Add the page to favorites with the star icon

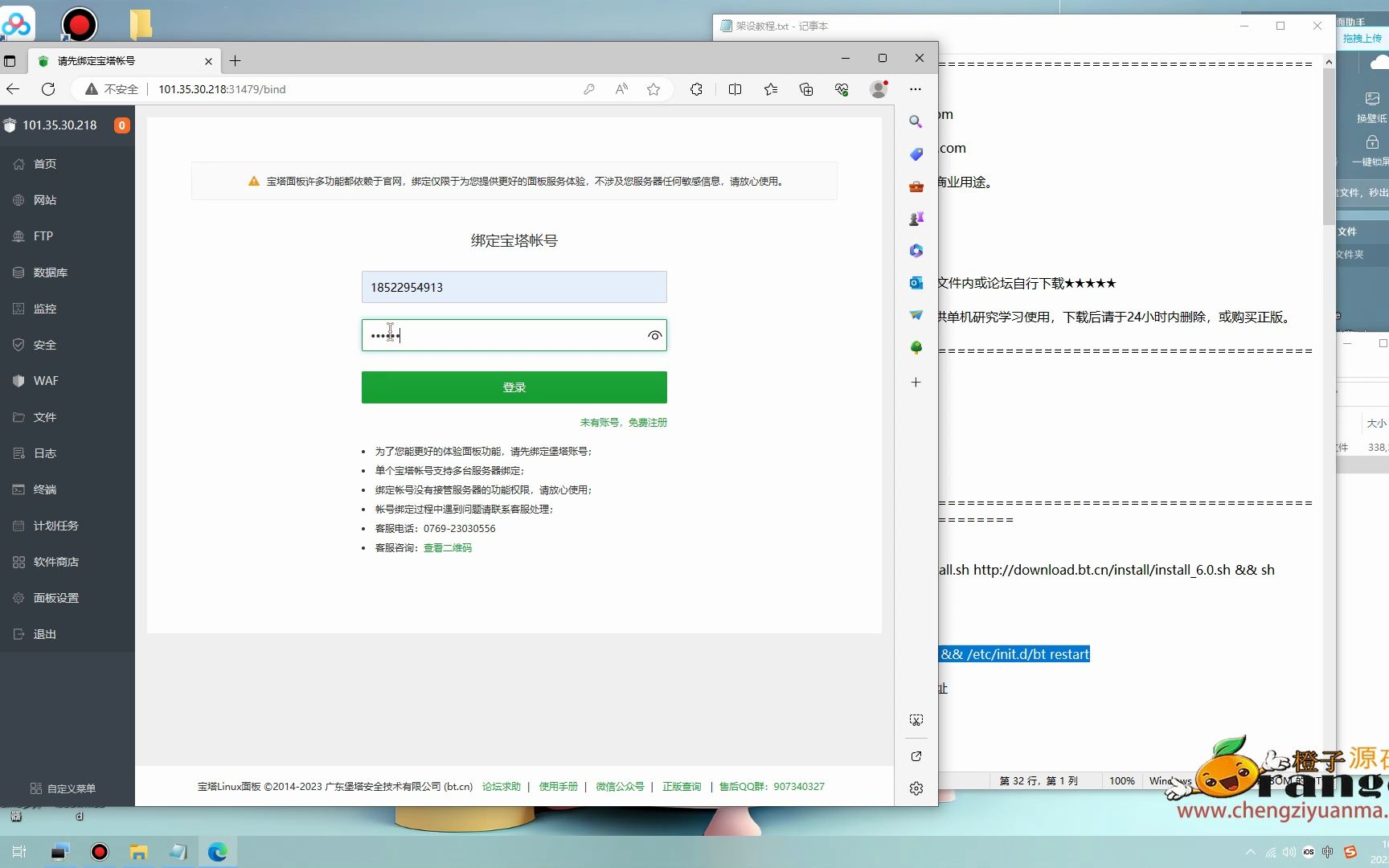point(654,89)
